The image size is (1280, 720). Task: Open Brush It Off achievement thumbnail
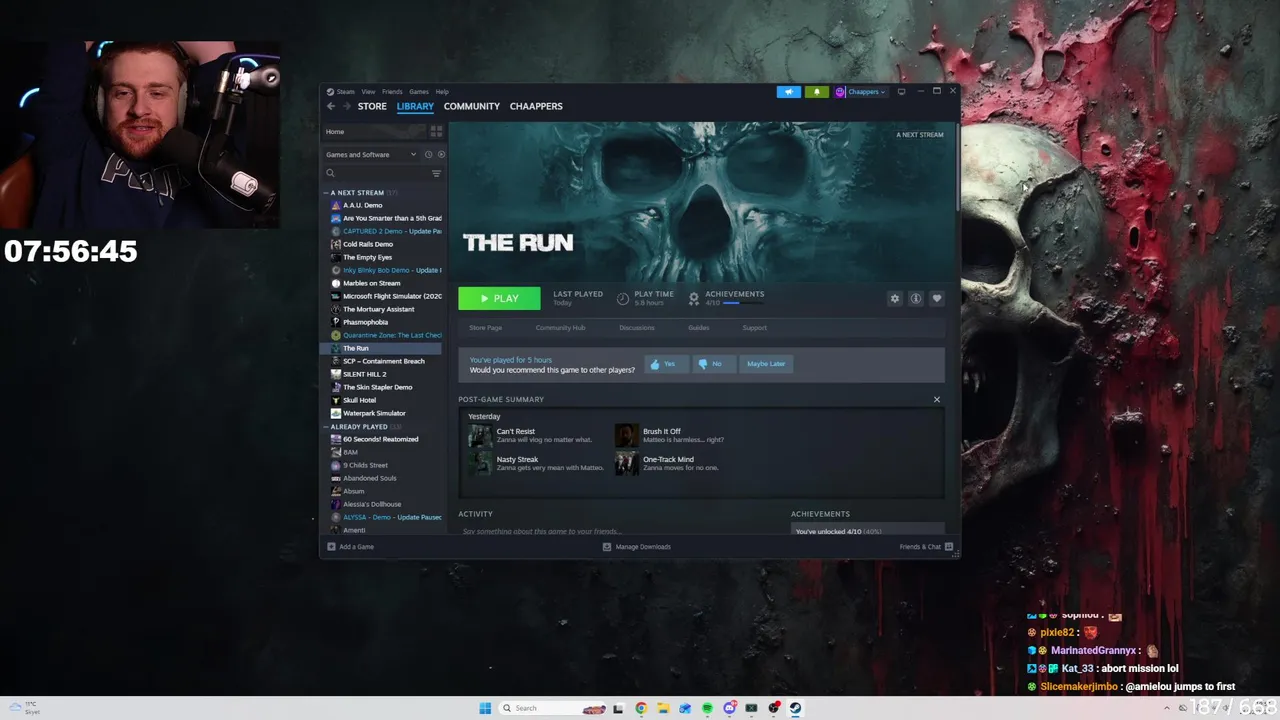626,435
